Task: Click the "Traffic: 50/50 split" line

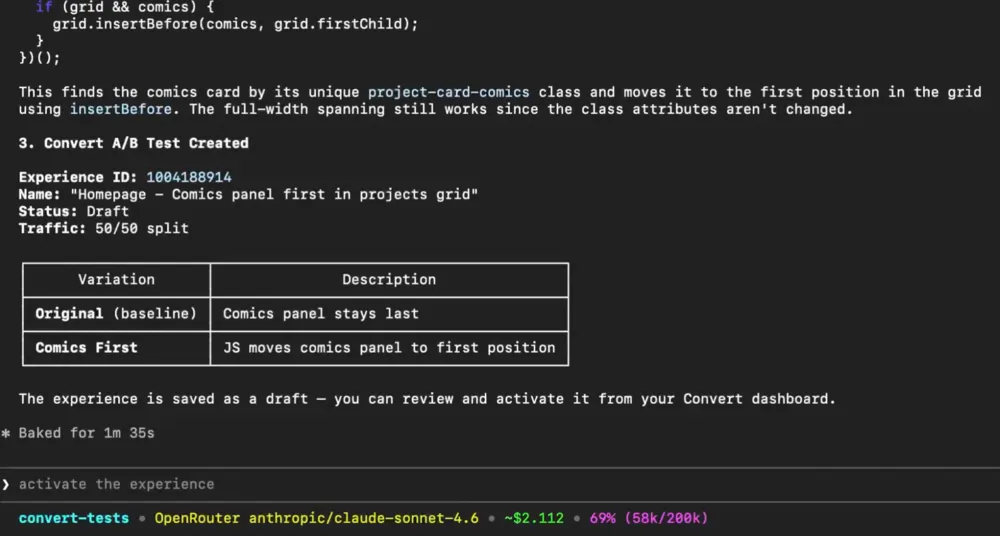Action: (103, 228)
